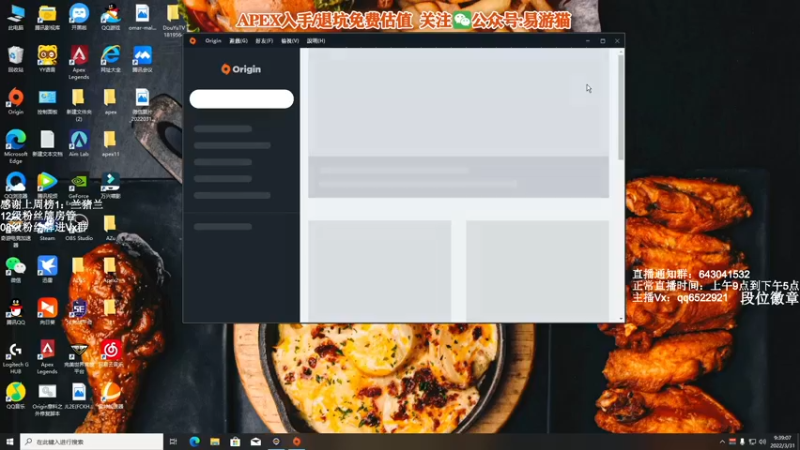
Task: Click the scroll down arrow in the Origin window
Action: pos(621,318)
